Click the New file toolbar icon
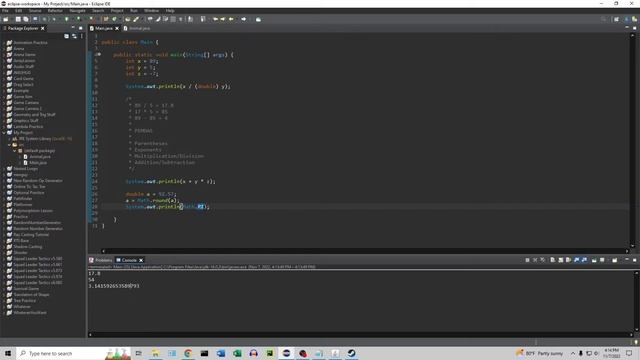Viewport: 640px width, 360px height. tap(6, 19)
